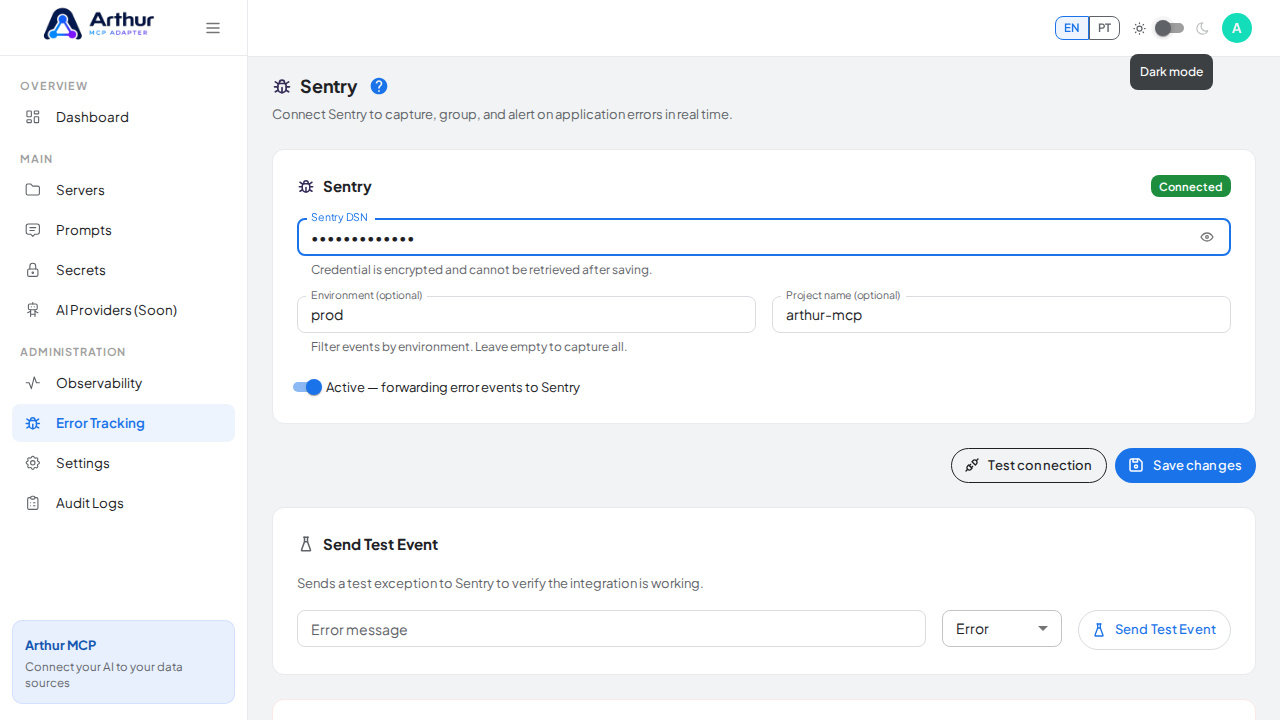The width and height of the screenshot is (1280, 720).
Task: Click the Audit Logs clipboard icon
Action: click(x=33, y=503)
